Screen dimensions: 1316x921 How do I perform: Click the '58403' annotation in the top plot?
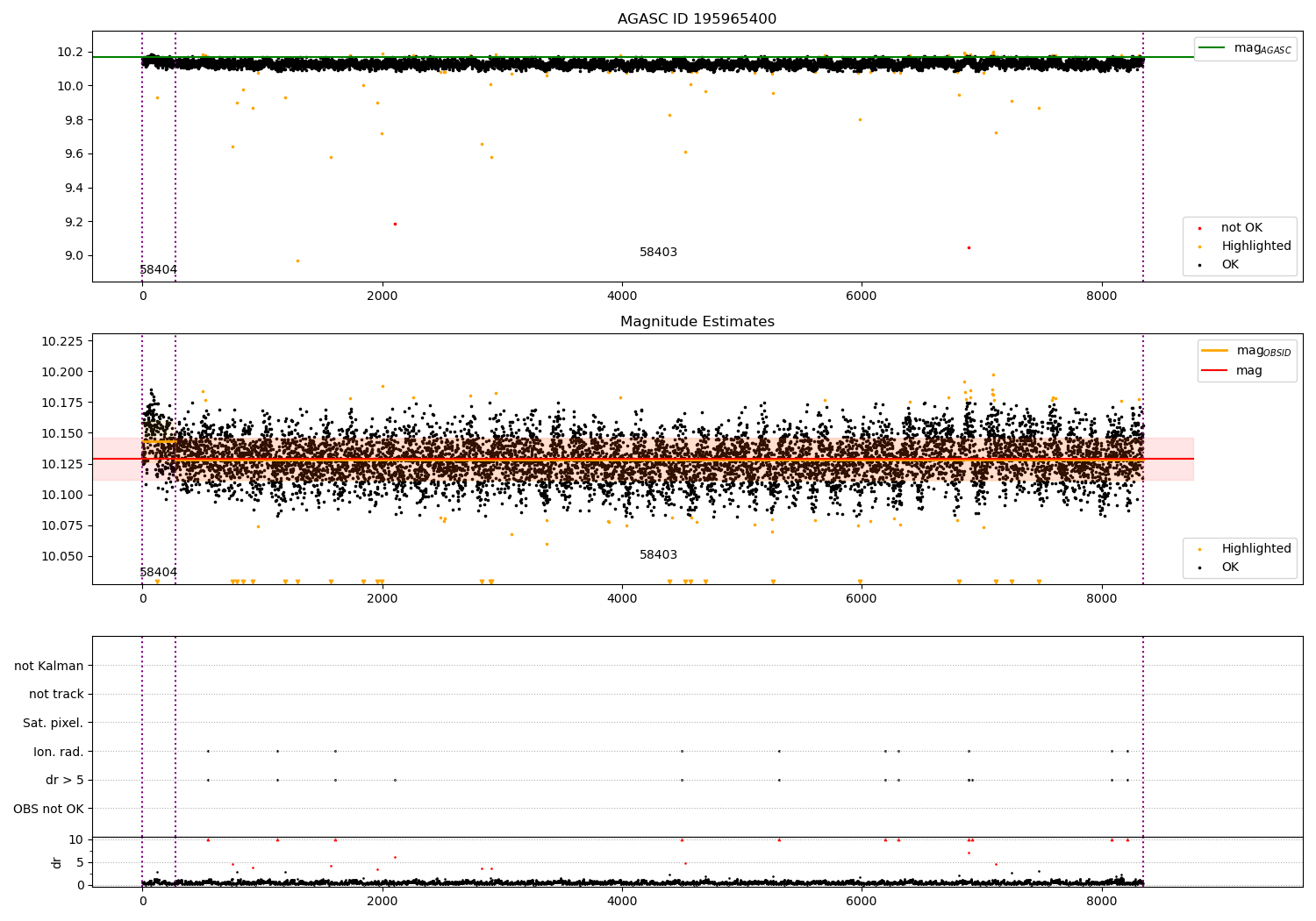pyautogui.click(x=658, y=253)
